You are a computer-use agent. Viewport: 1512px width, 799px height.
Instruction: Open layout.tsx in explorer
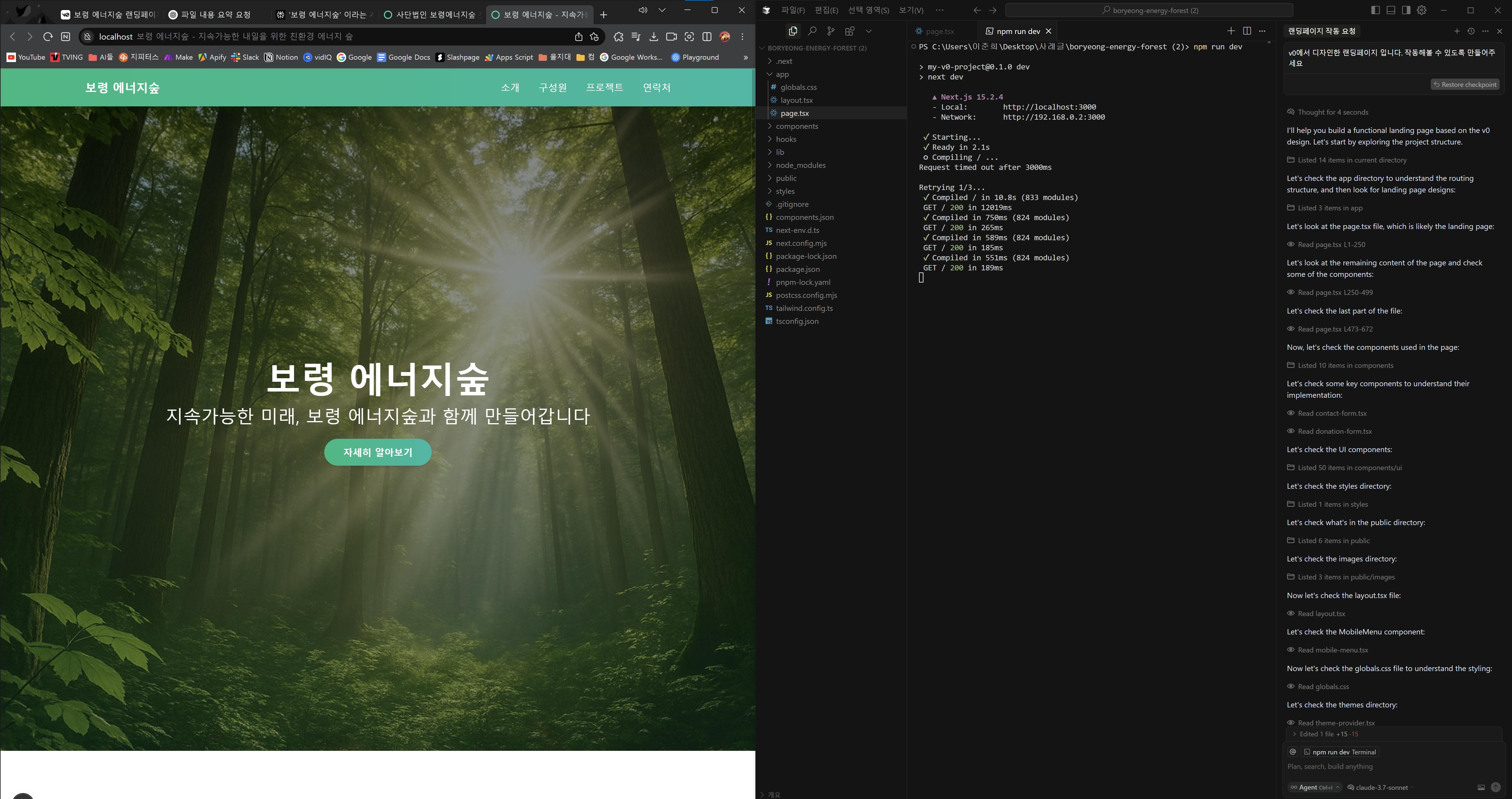click(x=832, y=100)
